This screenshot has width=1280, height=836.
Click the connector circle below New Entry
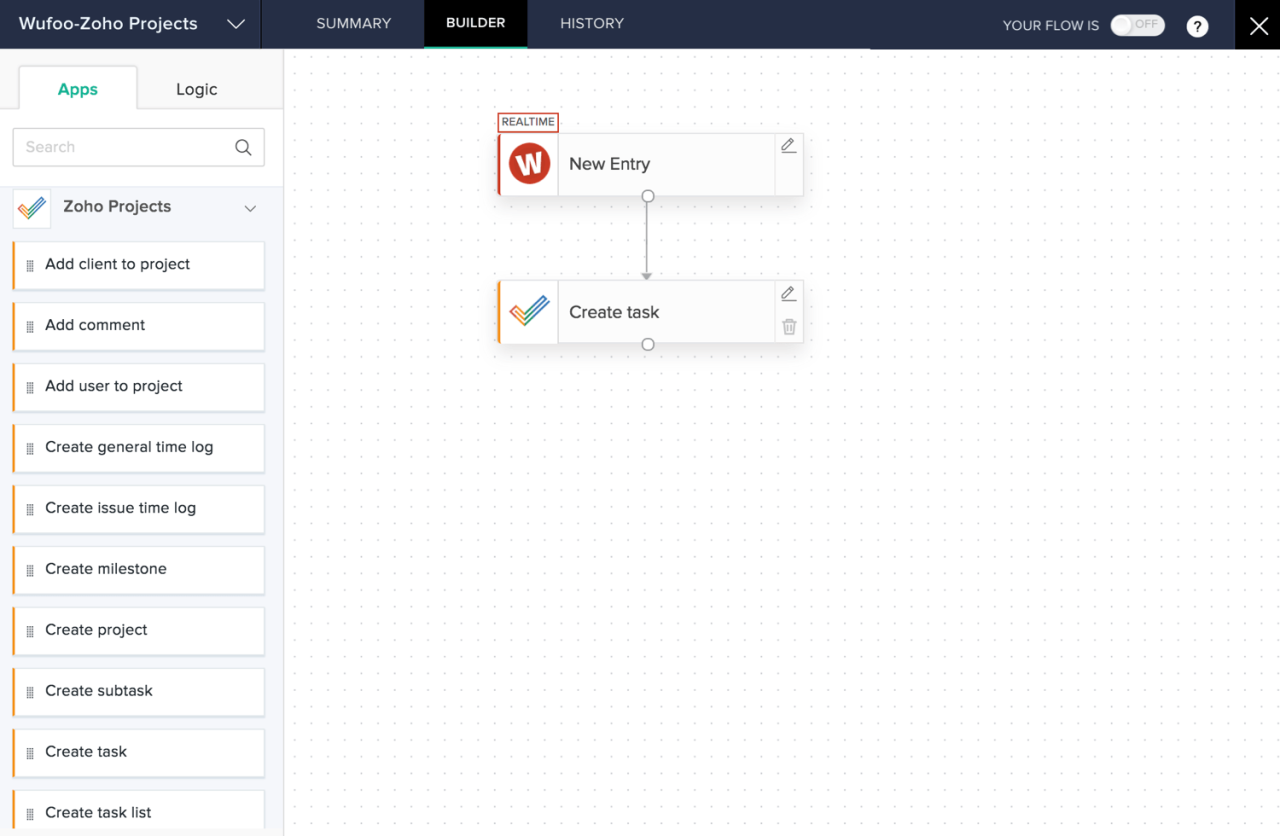click(647, 197)
